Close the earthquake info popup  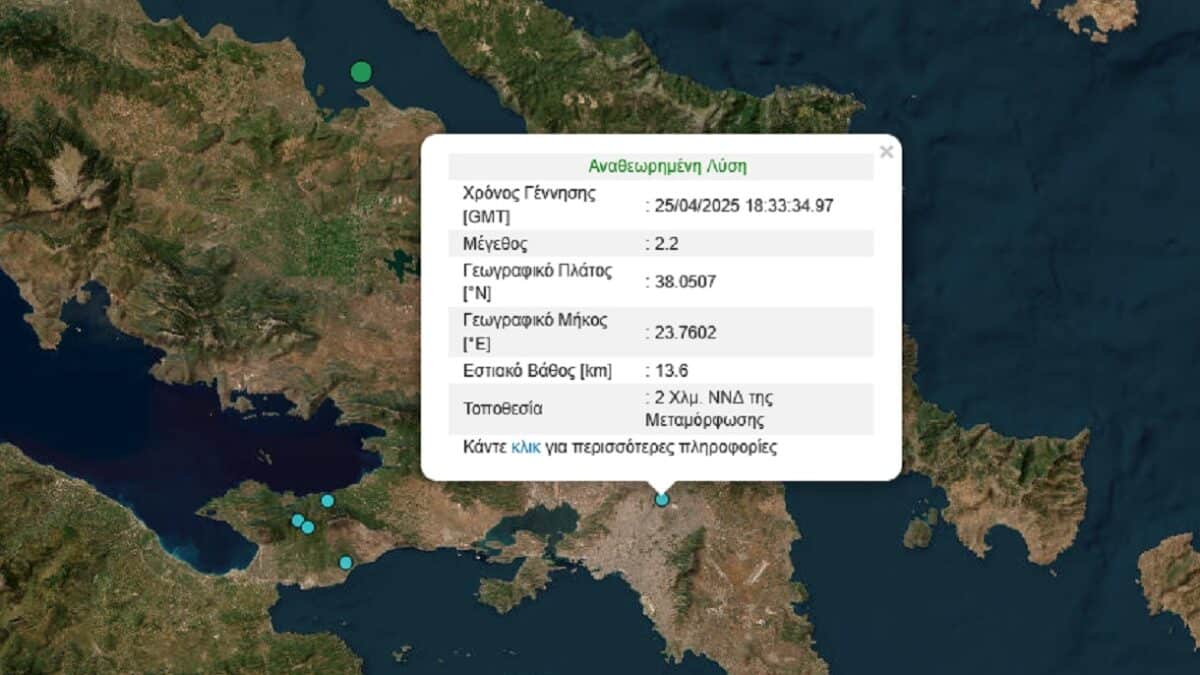[885, 152]
